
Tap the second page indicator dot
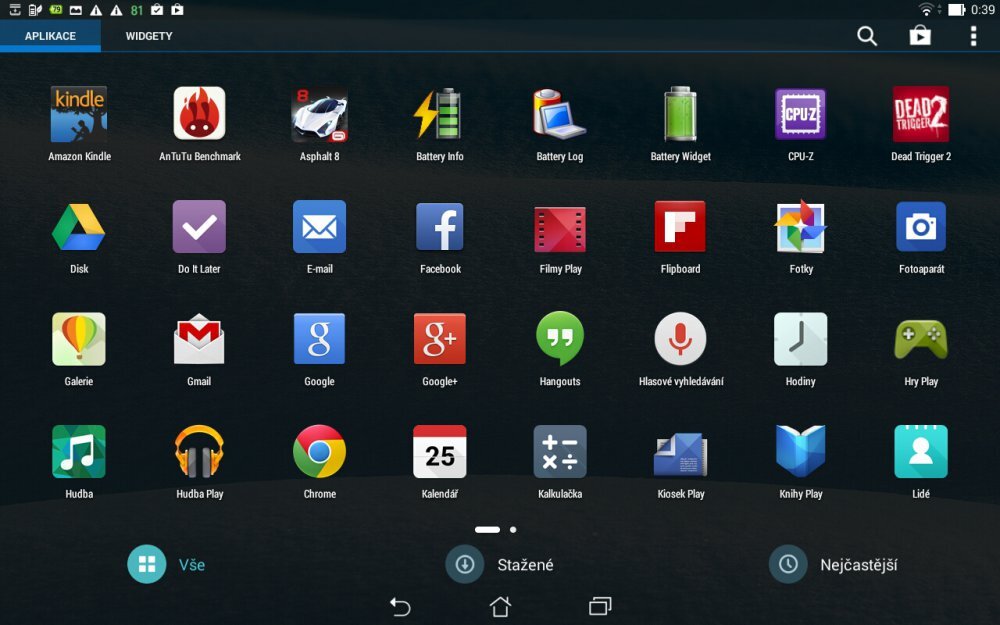(x=513, y=529)
